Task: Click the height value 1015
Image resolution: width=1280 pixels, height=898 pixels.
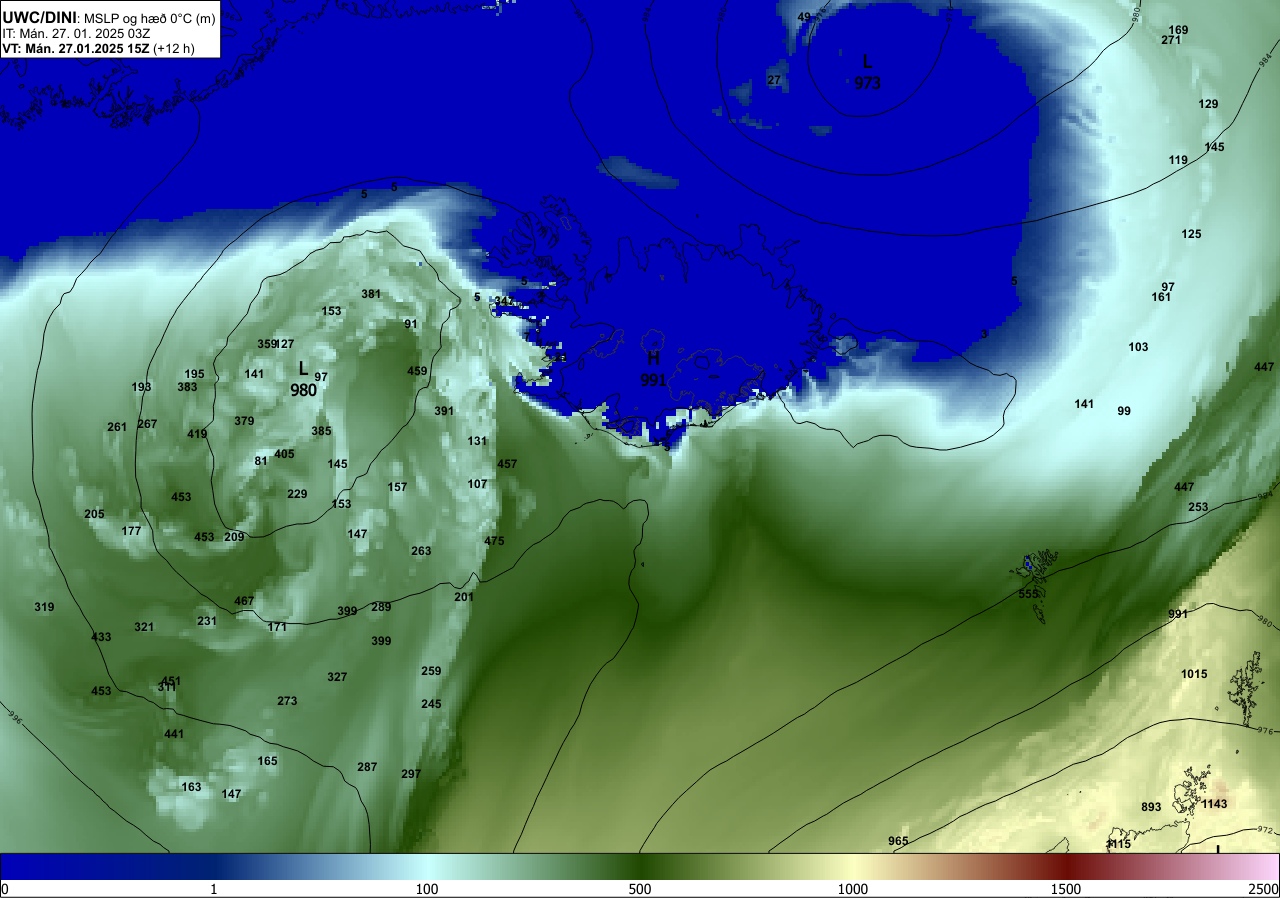Action: click(1194, 674)
